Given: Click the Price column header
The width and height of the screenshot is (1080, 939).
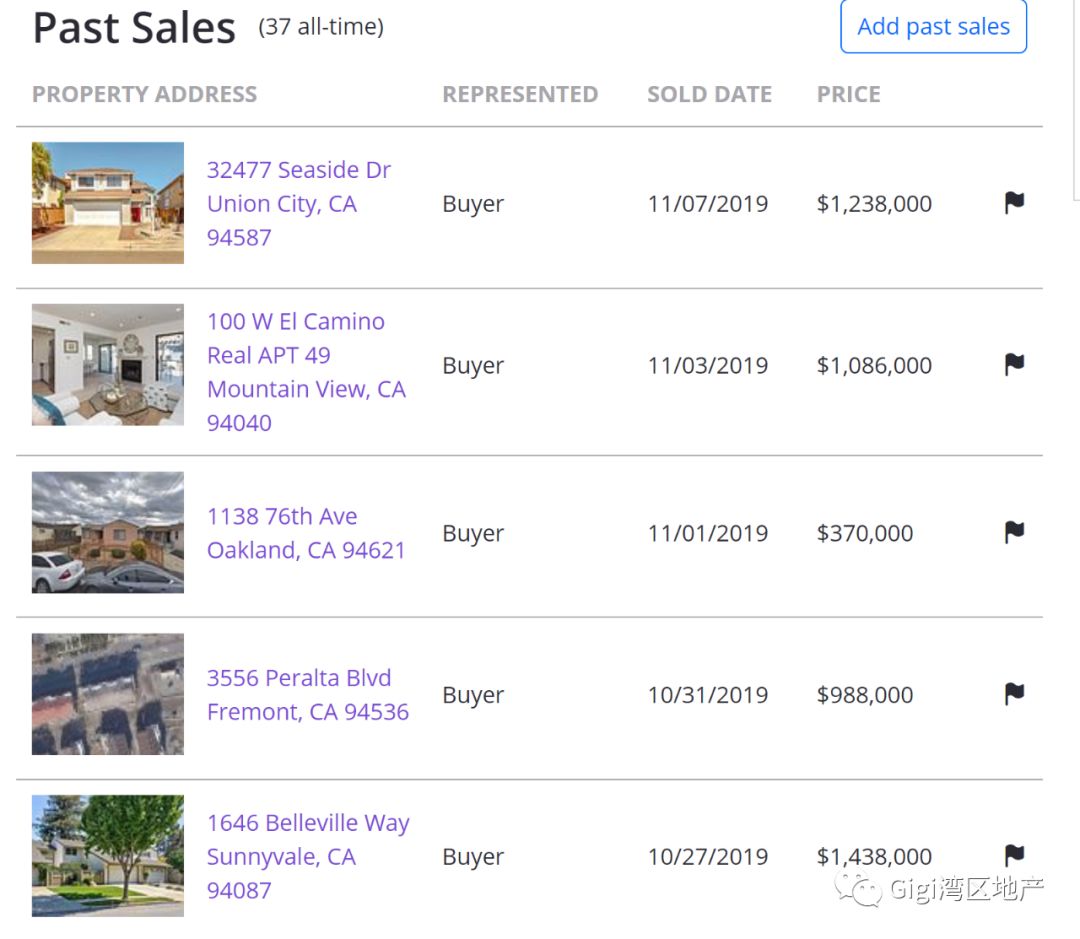Looking at the screenshot, I should pos(848,95).
